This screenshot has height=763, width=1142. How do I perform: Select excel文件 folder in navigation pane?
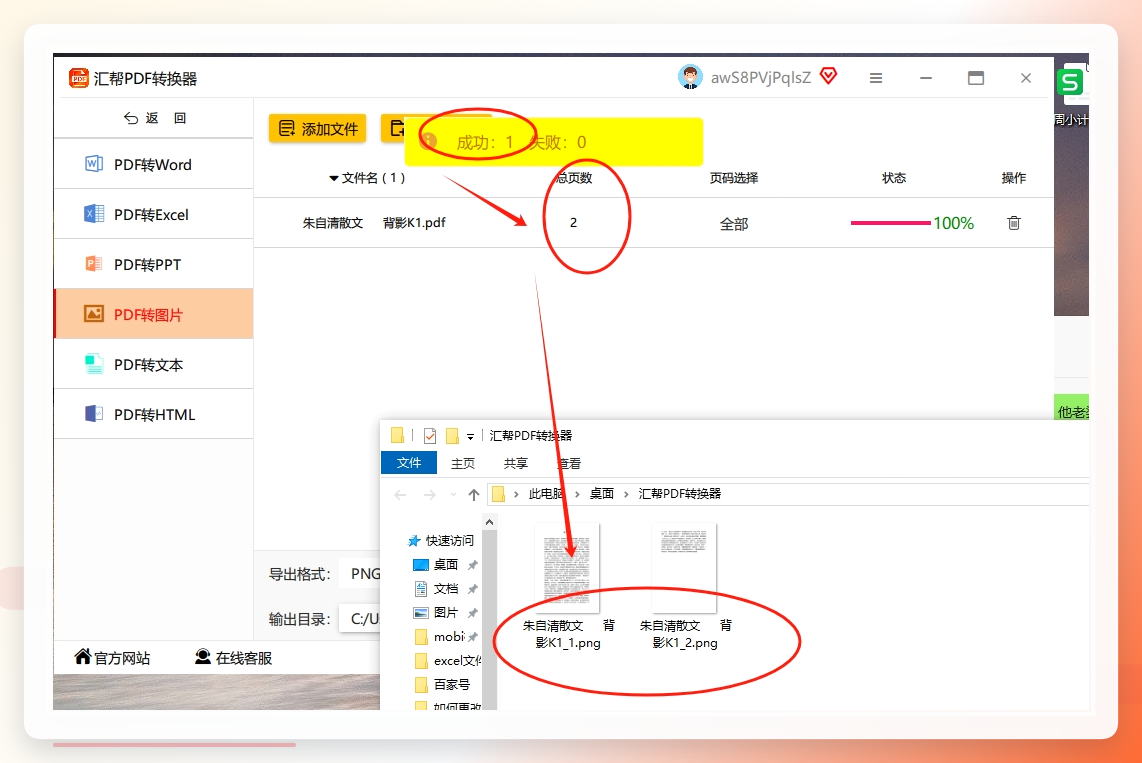(x=447, y=660)
